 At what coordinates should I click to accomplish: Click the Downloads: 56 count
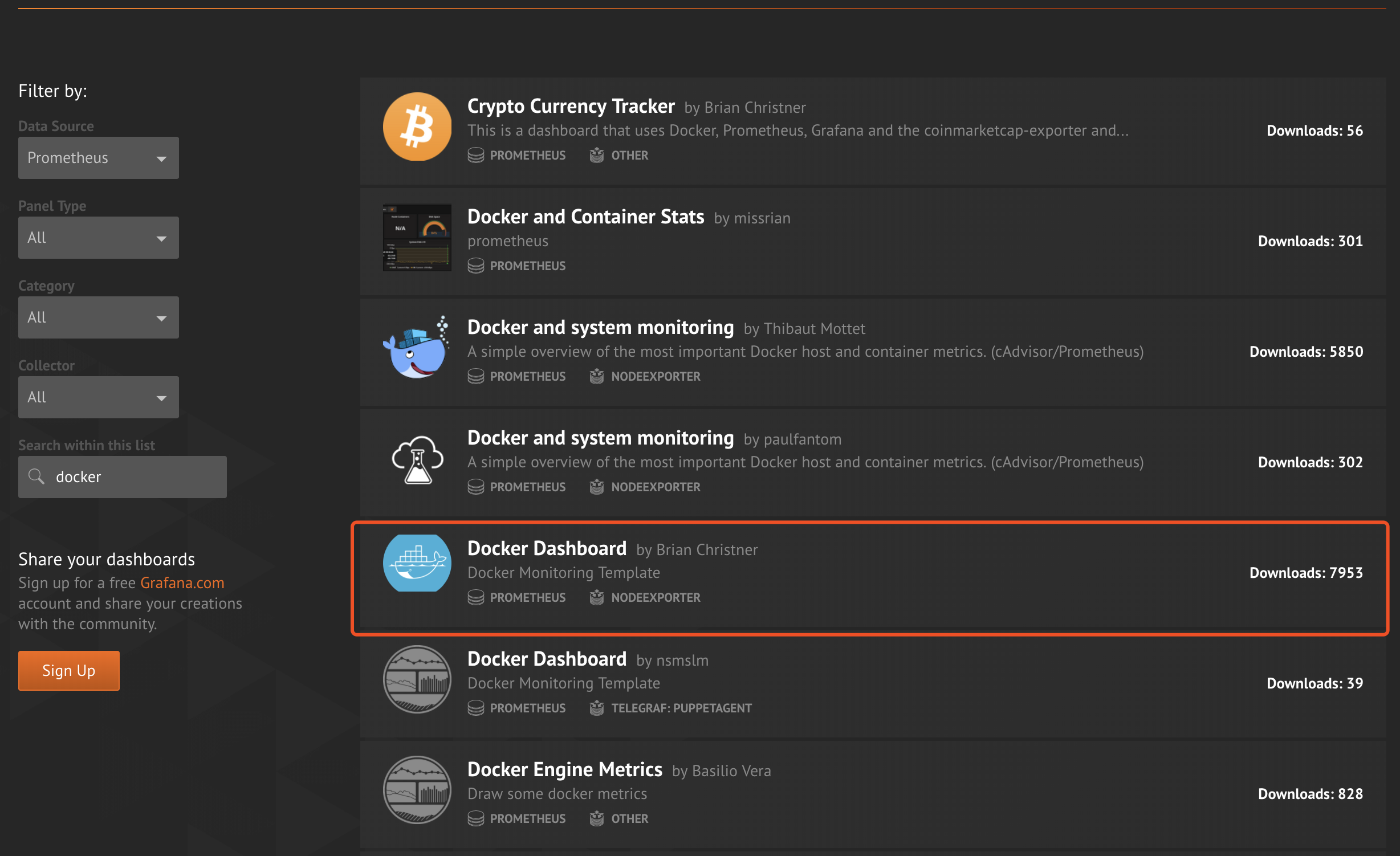tap(1315, 131)
